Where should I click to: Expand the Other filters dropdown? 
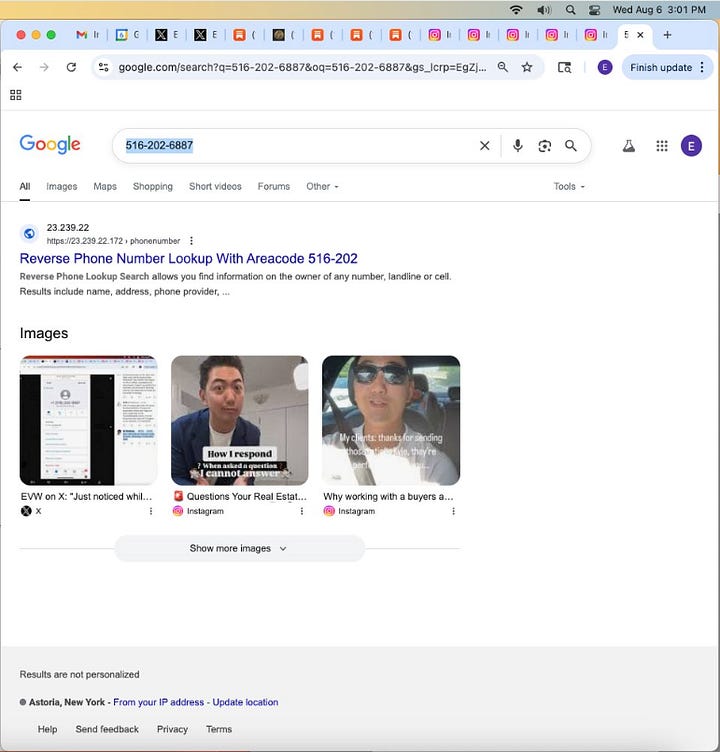(x=322, y=187)
